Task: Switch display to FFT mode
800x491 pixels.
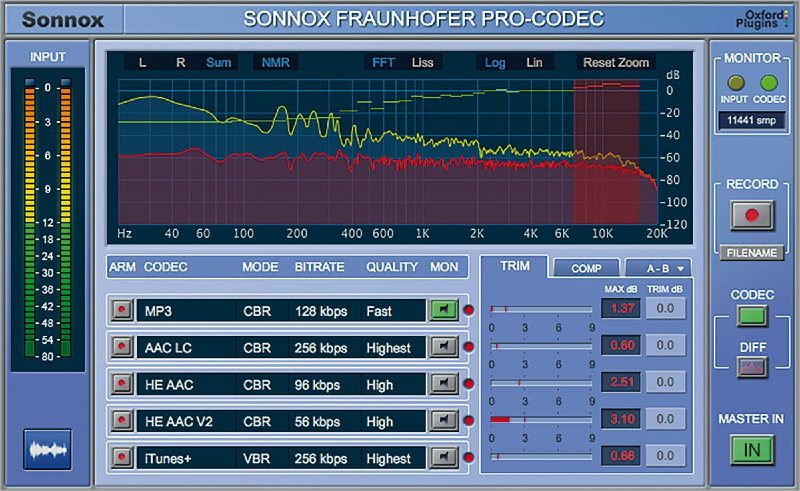Action: 383,62
